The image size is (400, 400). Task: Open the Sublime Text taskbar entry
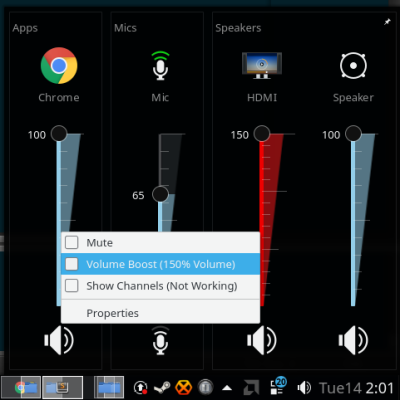62,387
